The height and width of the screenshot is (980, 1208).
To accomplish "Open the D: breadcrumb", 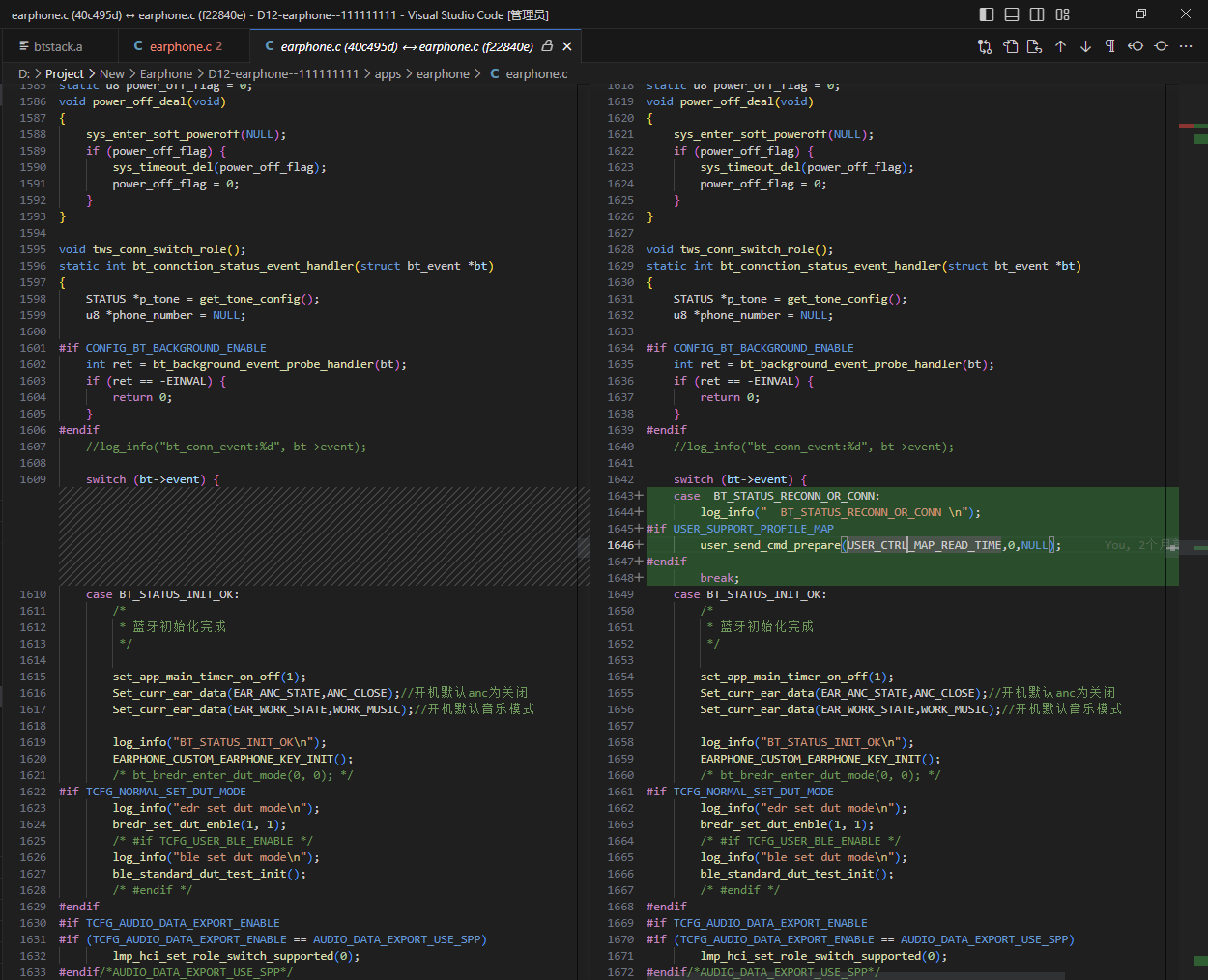I will [x=24, y=73].
